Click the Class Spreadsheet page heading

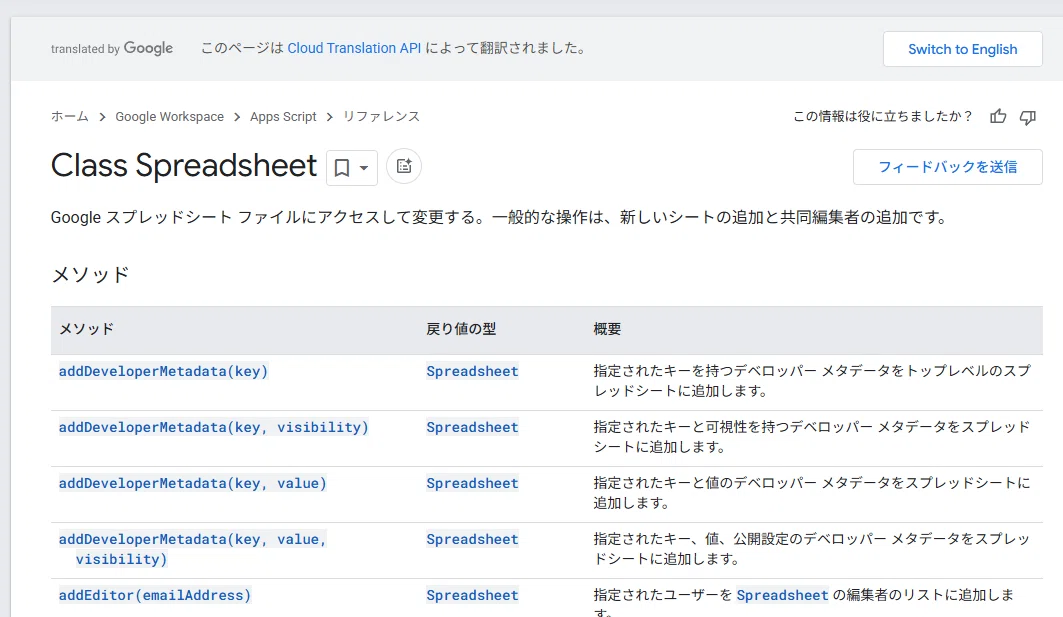(x=184, y=165)
